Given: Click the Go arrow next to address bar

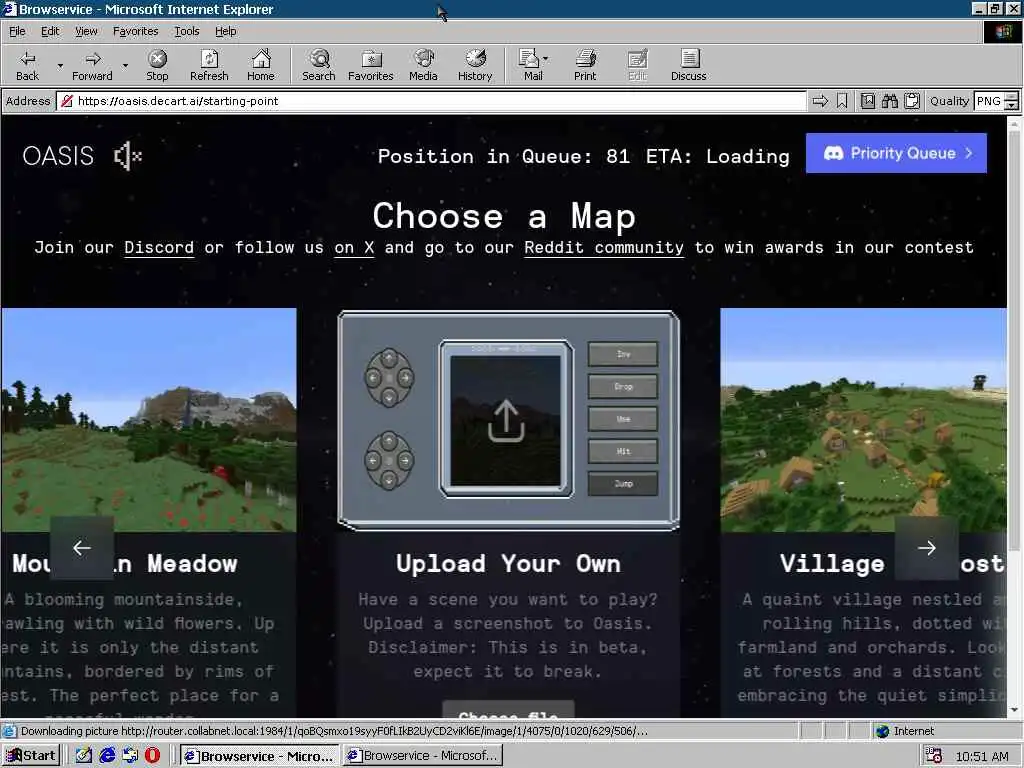Looking at the screenshot, I should [x=820, y=101].
